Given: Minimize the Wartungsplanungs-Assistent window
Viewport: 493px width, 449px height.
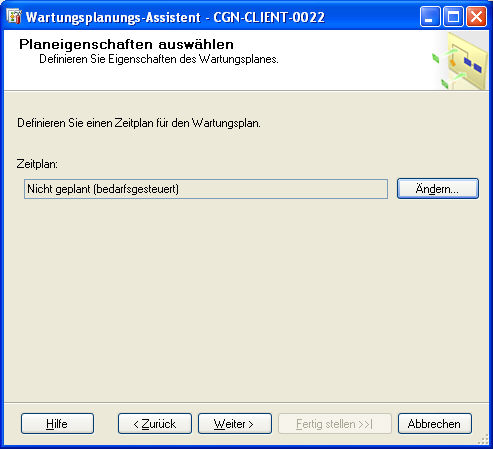Looking at the screenshot, I should coord(430,16).
